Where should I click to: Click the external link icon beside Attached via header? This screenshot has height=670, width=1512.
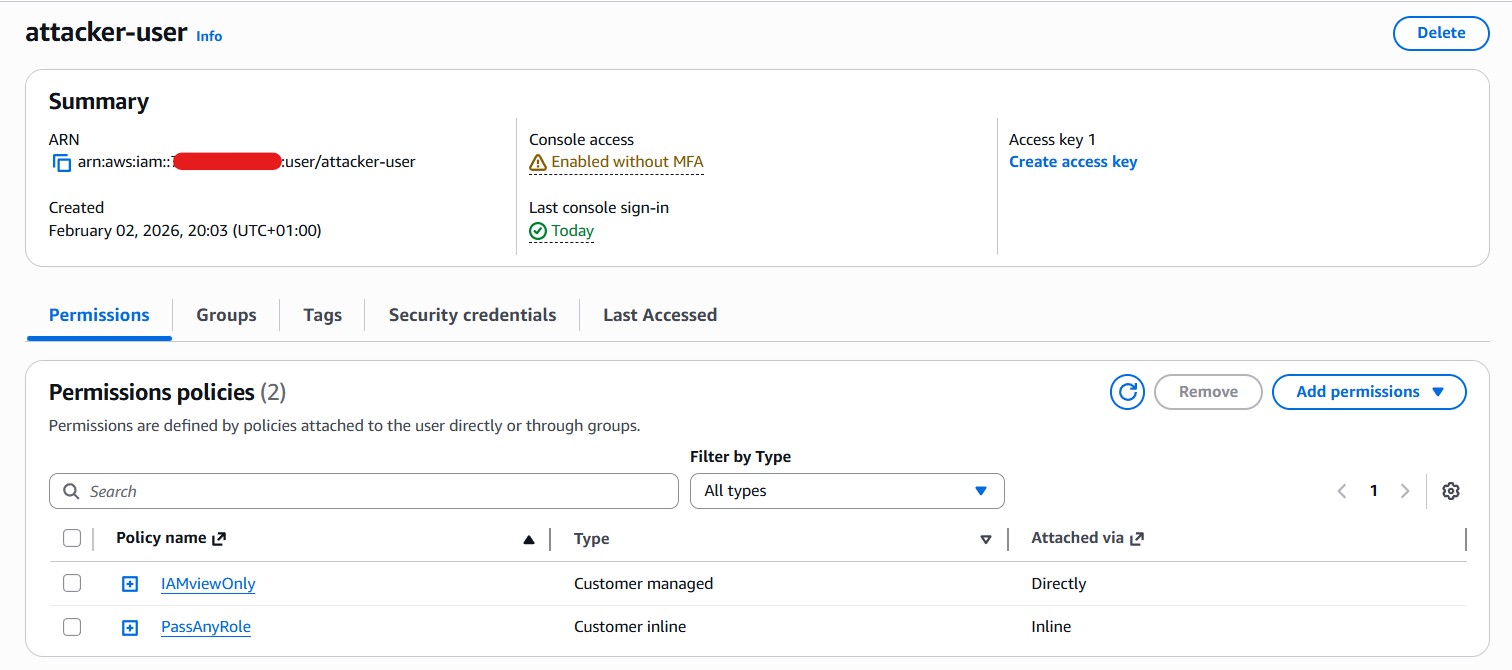[1138, 537]
